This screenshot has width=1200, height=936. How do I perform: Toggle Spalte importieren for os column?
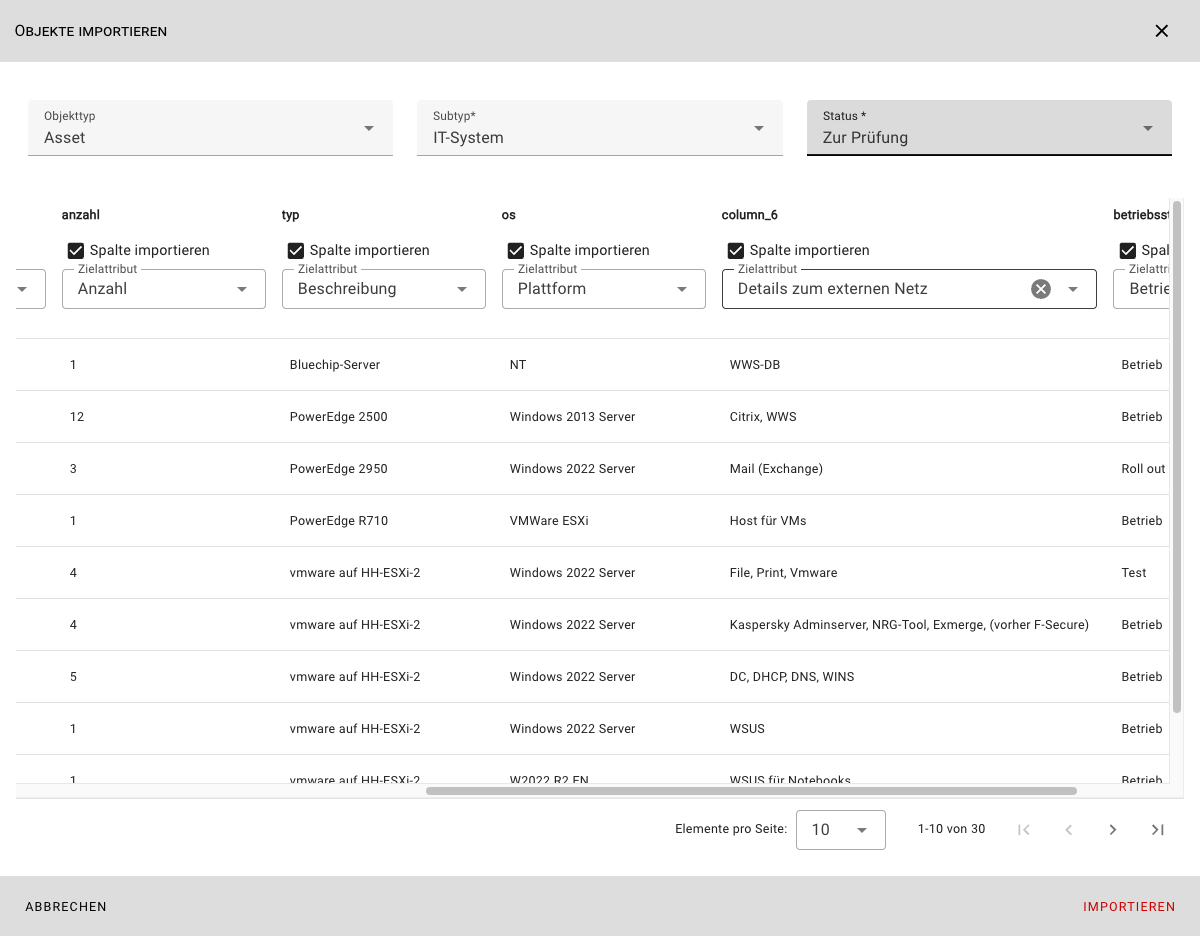[516, 251]
